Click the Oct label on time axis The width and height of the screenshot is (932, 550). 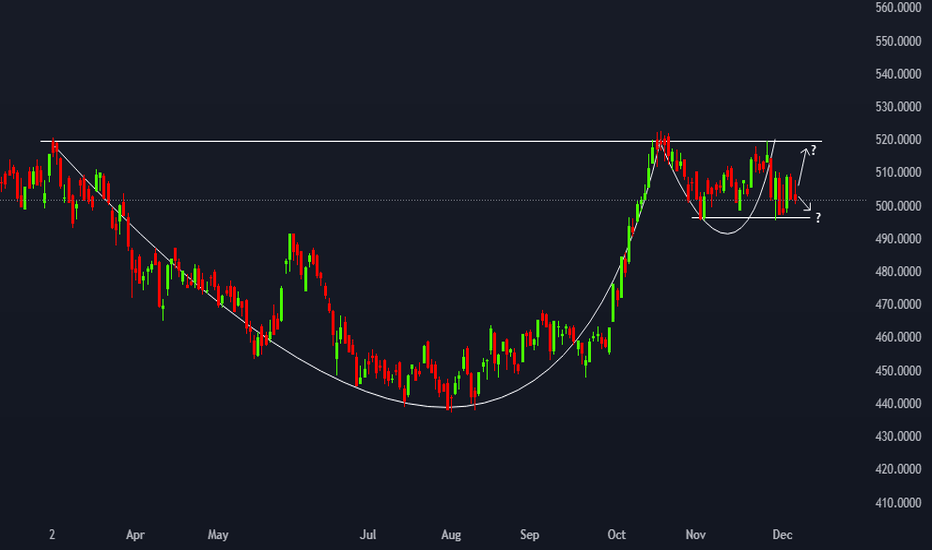click(x=616, y=535)
